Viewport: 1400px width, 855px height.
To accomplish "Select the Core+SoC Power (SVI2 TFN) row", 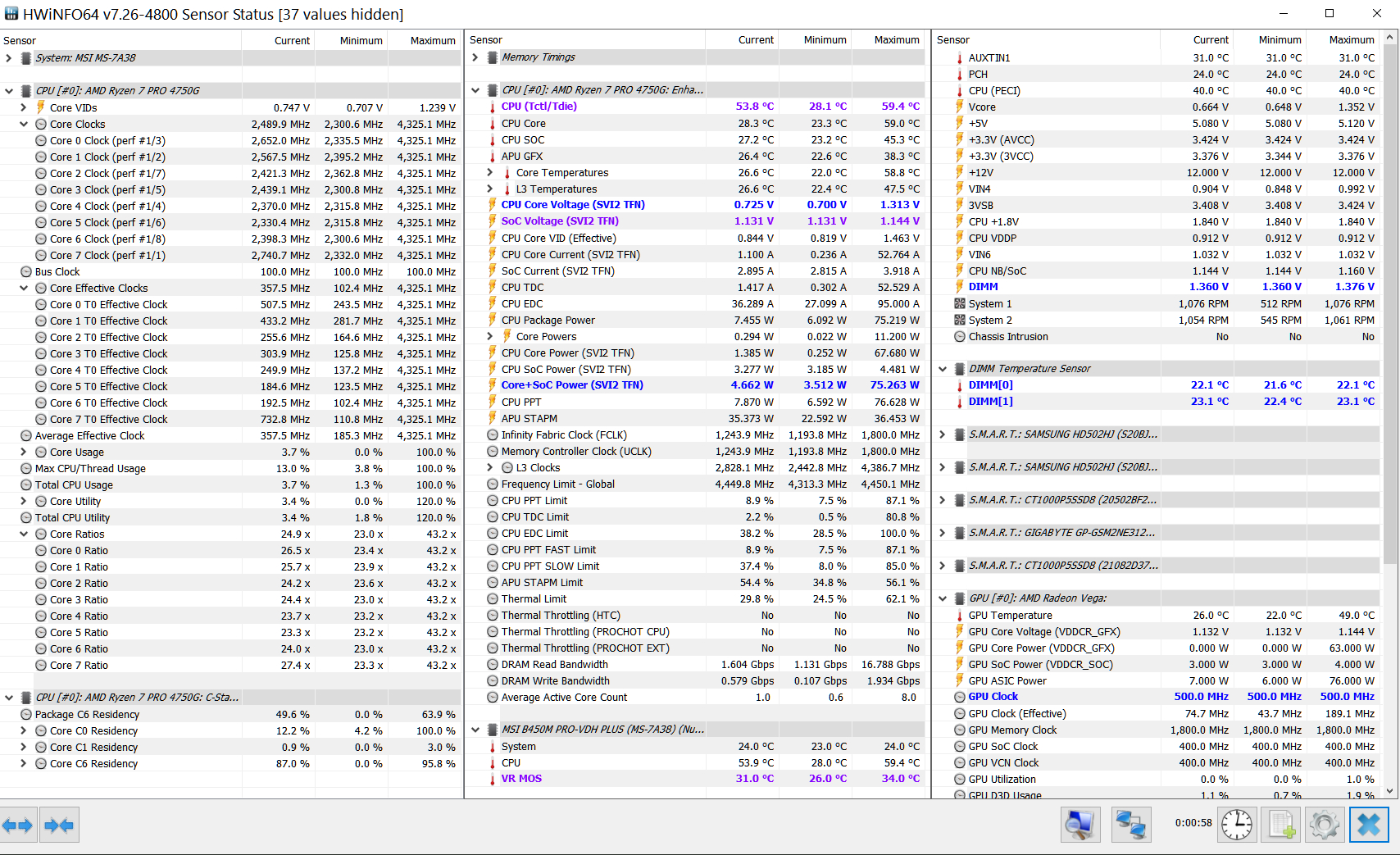I will 696,385.
